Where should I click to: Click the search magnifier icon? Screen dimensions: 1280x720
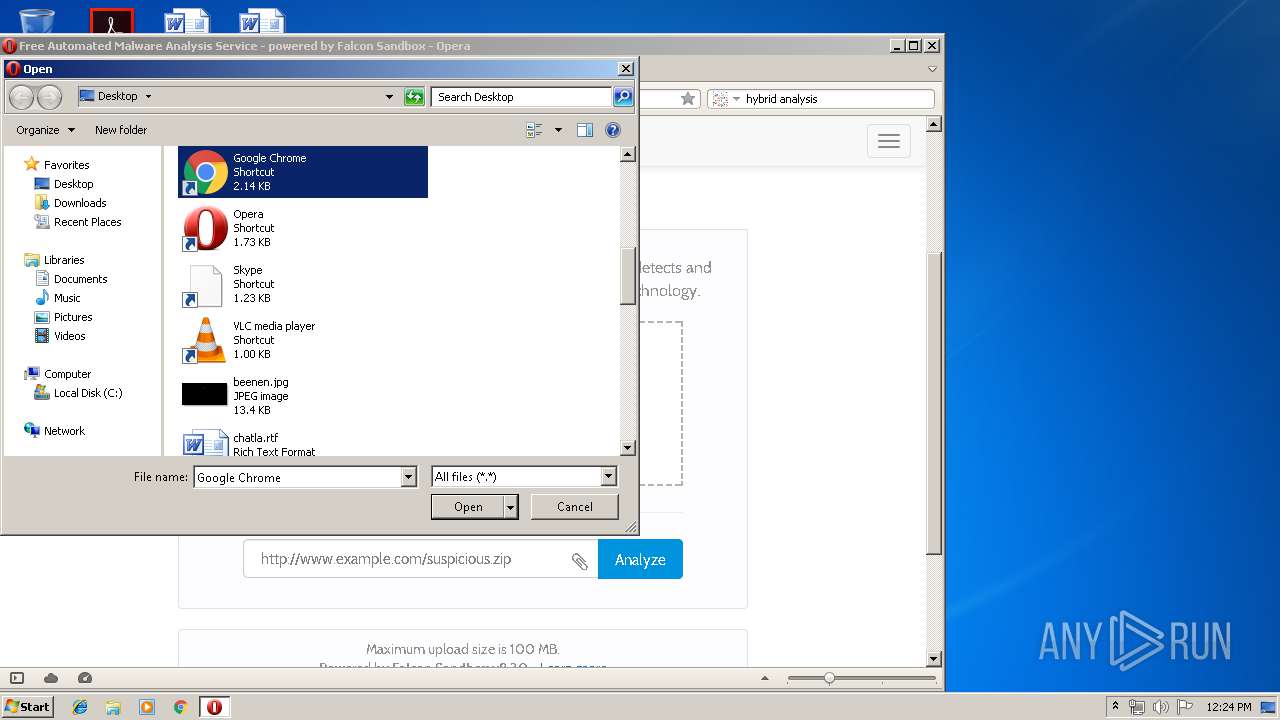(x=623, y=97)
